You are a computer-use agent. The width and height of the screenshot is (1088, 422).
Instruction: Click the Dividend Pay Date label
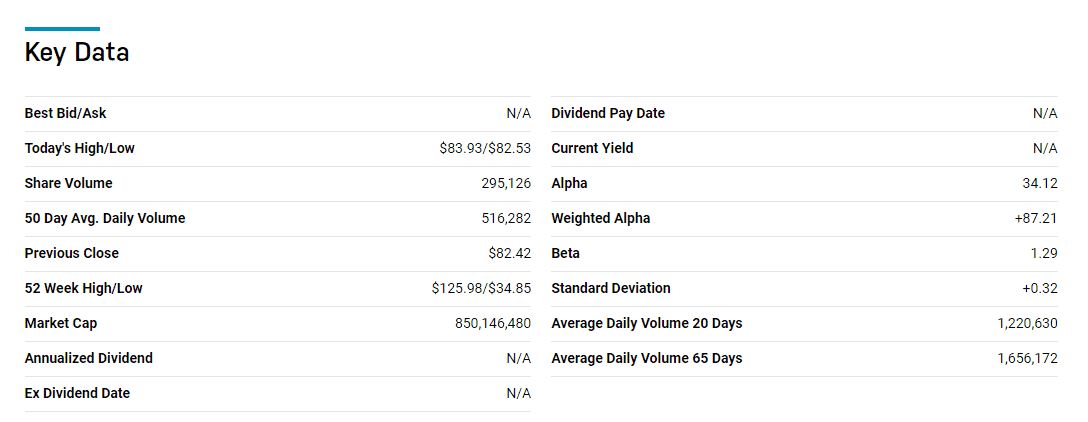[608, 113]
